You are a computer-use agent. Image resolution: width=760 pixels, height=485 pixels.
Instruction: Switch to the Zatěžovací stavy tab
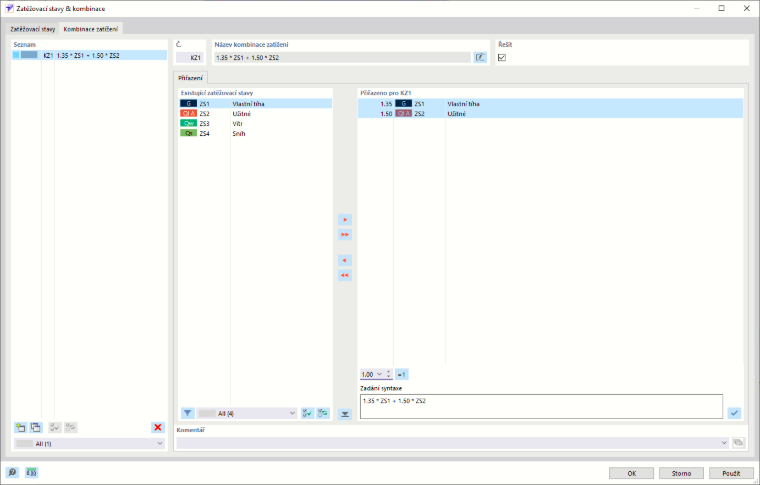pos(32,29)
